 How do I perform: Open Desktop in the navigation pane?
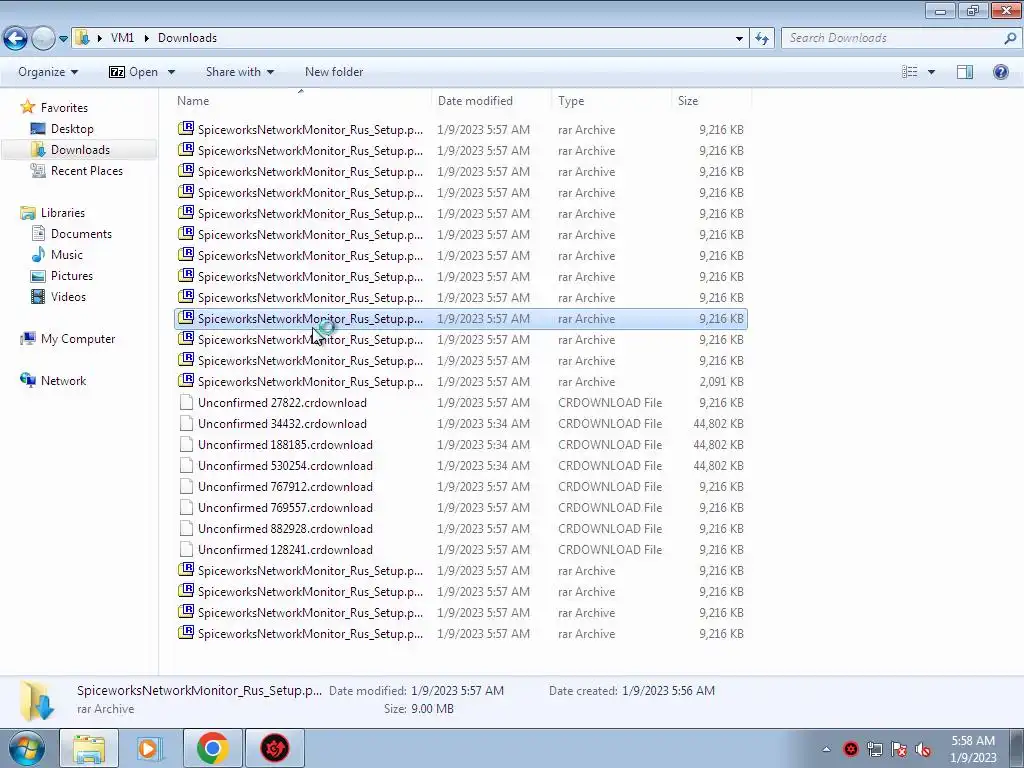(72, 129)
